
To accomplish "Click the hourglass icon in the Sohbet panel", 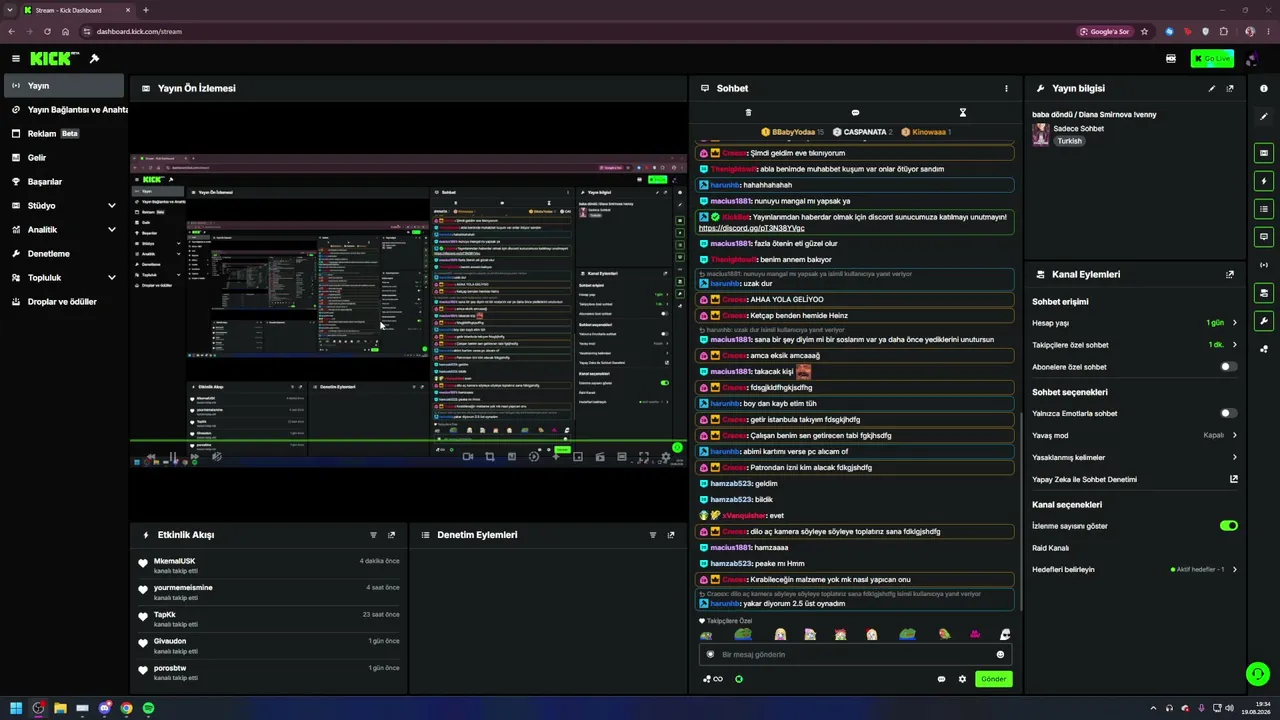I will tap(963, 113).
